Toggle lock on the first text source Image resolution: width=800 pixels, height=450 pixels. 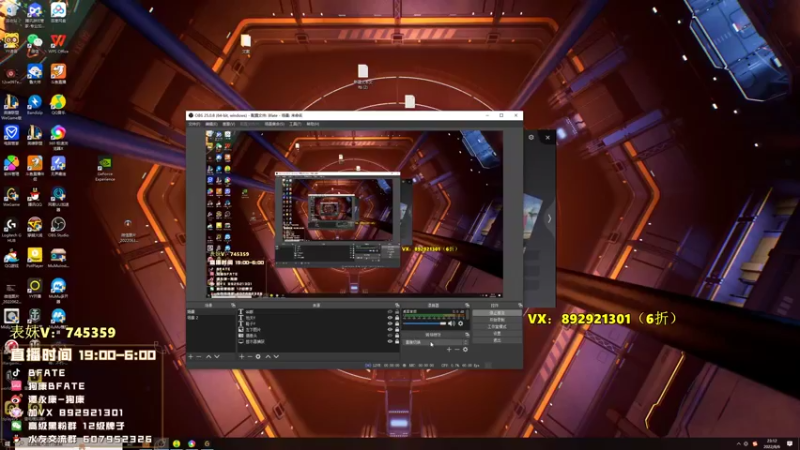point(397,311)
